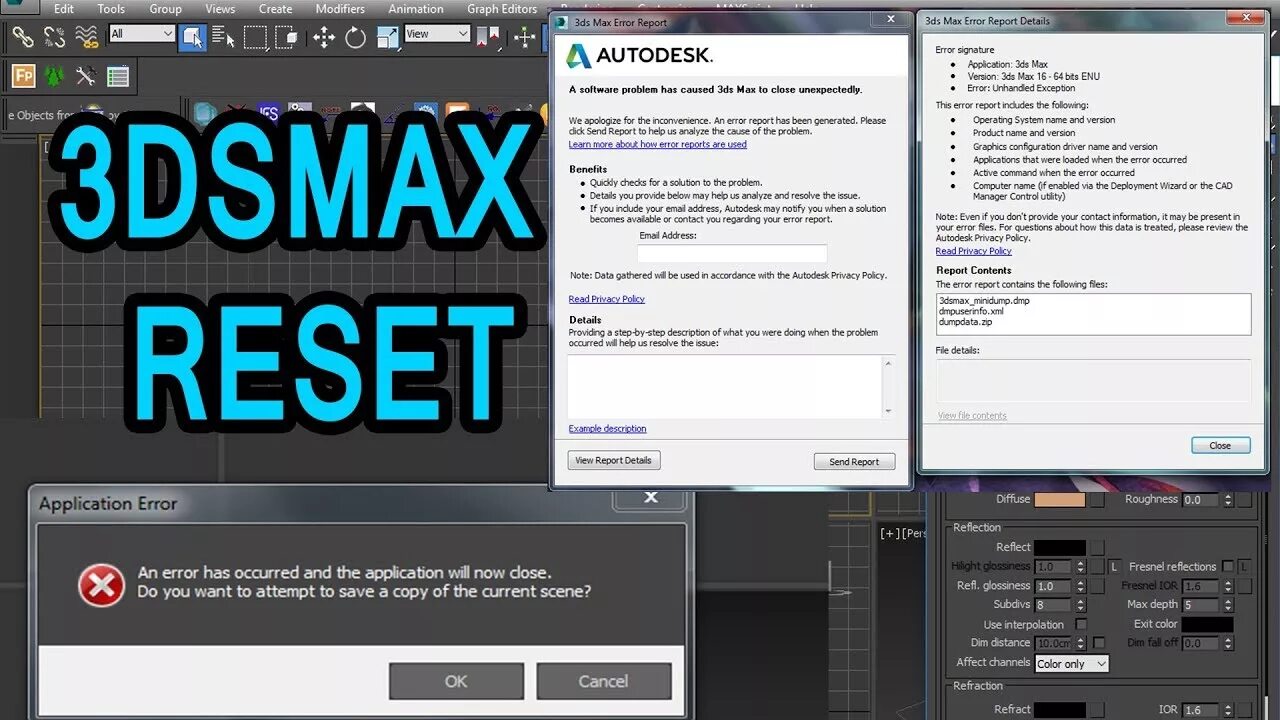The image size is (1280, 720).
Task: Click OK in Application Error dialog
Action: point(456,681)
